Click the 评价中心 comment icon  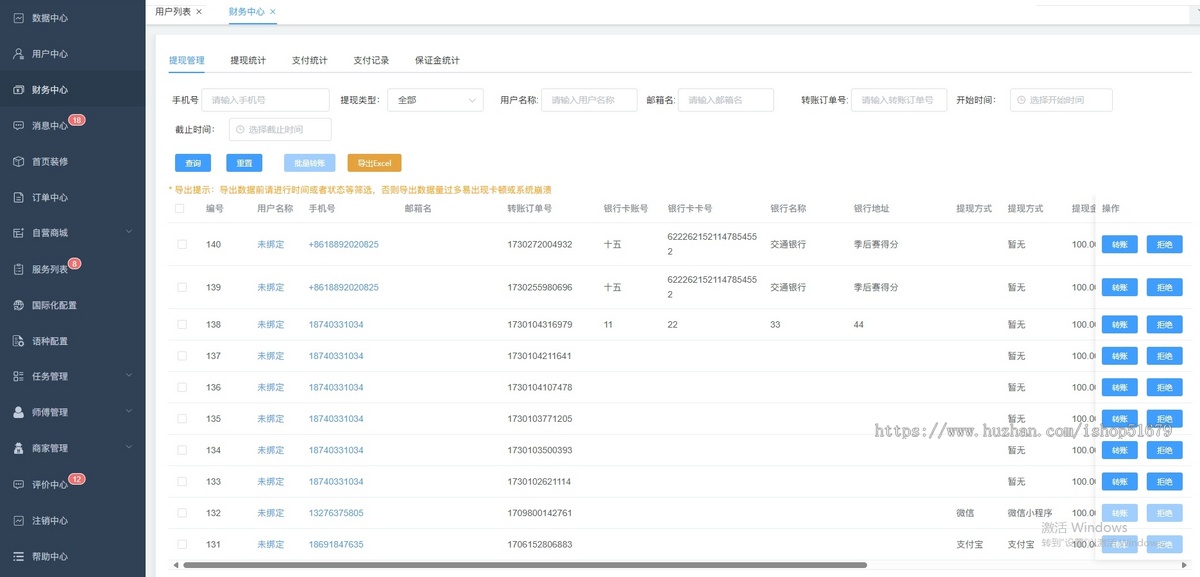coord(18,484)
